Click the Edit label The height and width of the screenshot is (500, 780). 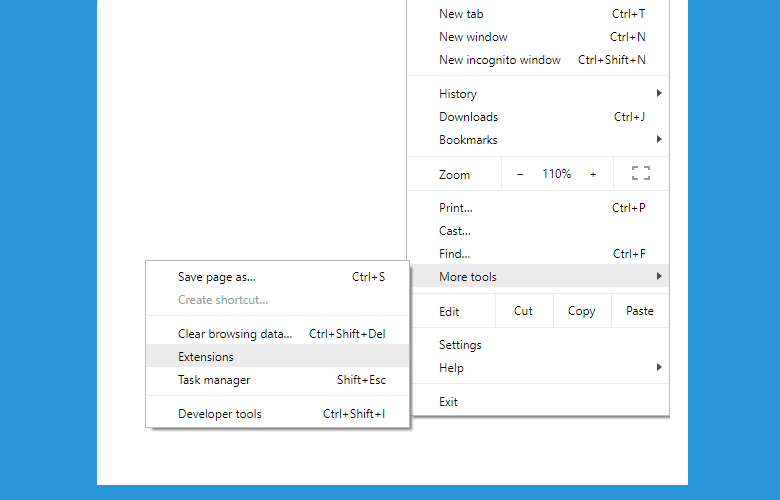[x=449, y=312]
